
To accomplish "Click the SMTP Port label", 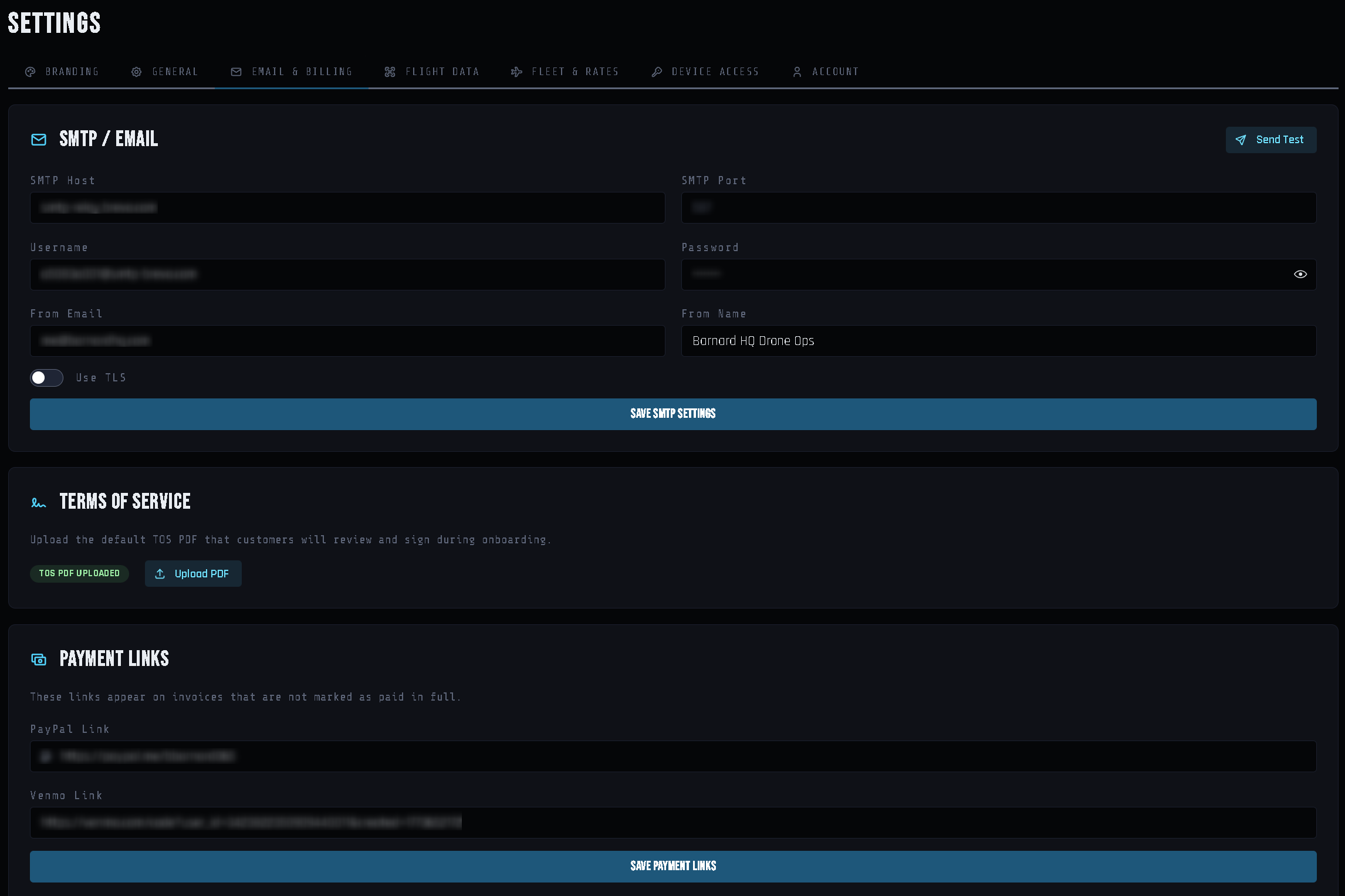I will coord(714,181).
